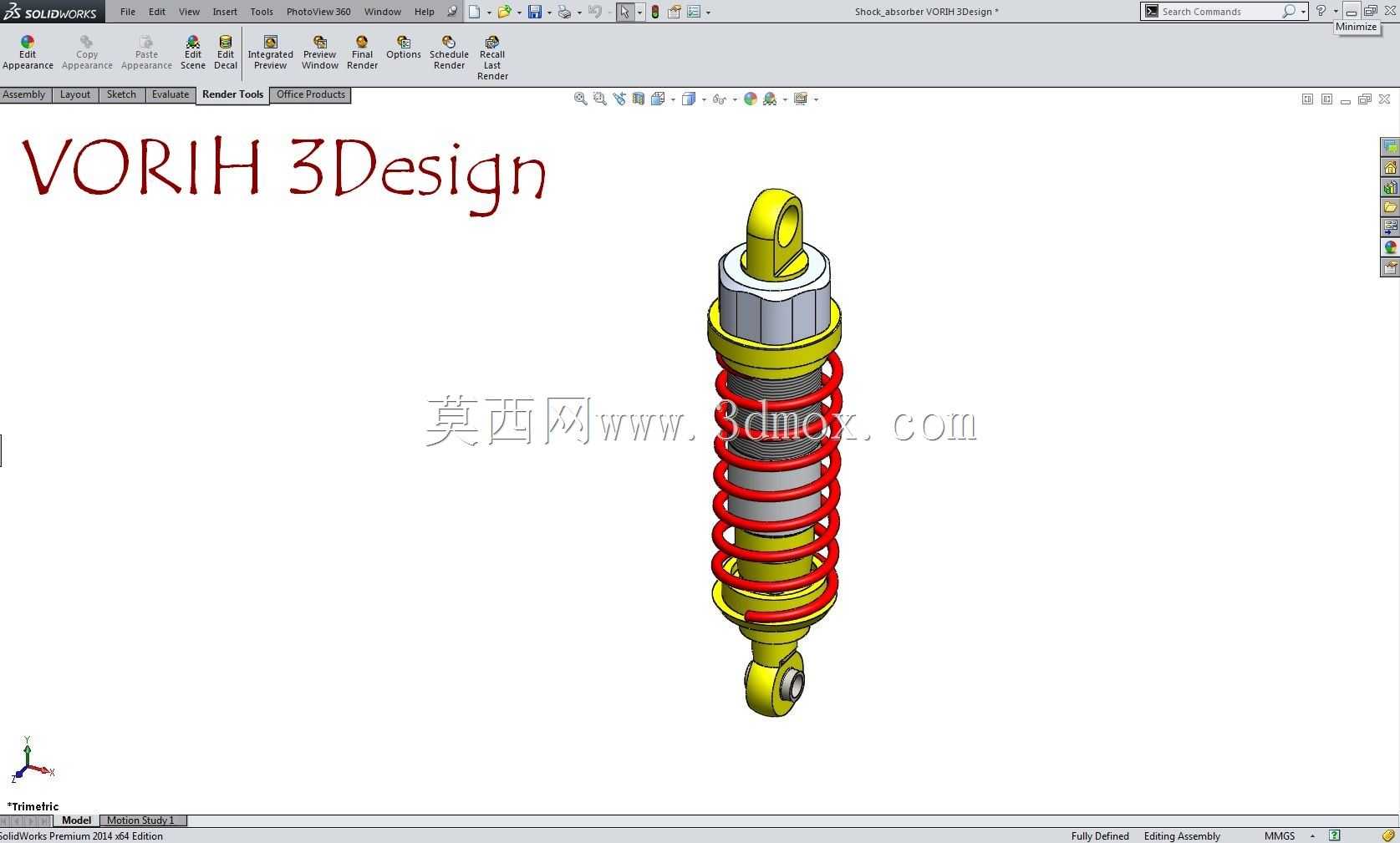Switch to the Evaluate tab

[171, 94]
